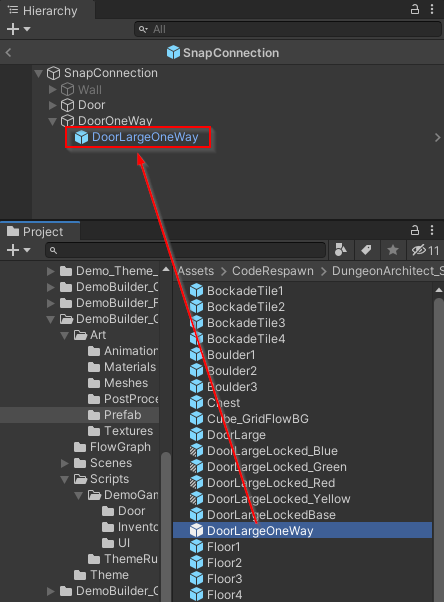Click the Project search input field
The height and width of the screenshot is (602, 444).
coord(186,250)
